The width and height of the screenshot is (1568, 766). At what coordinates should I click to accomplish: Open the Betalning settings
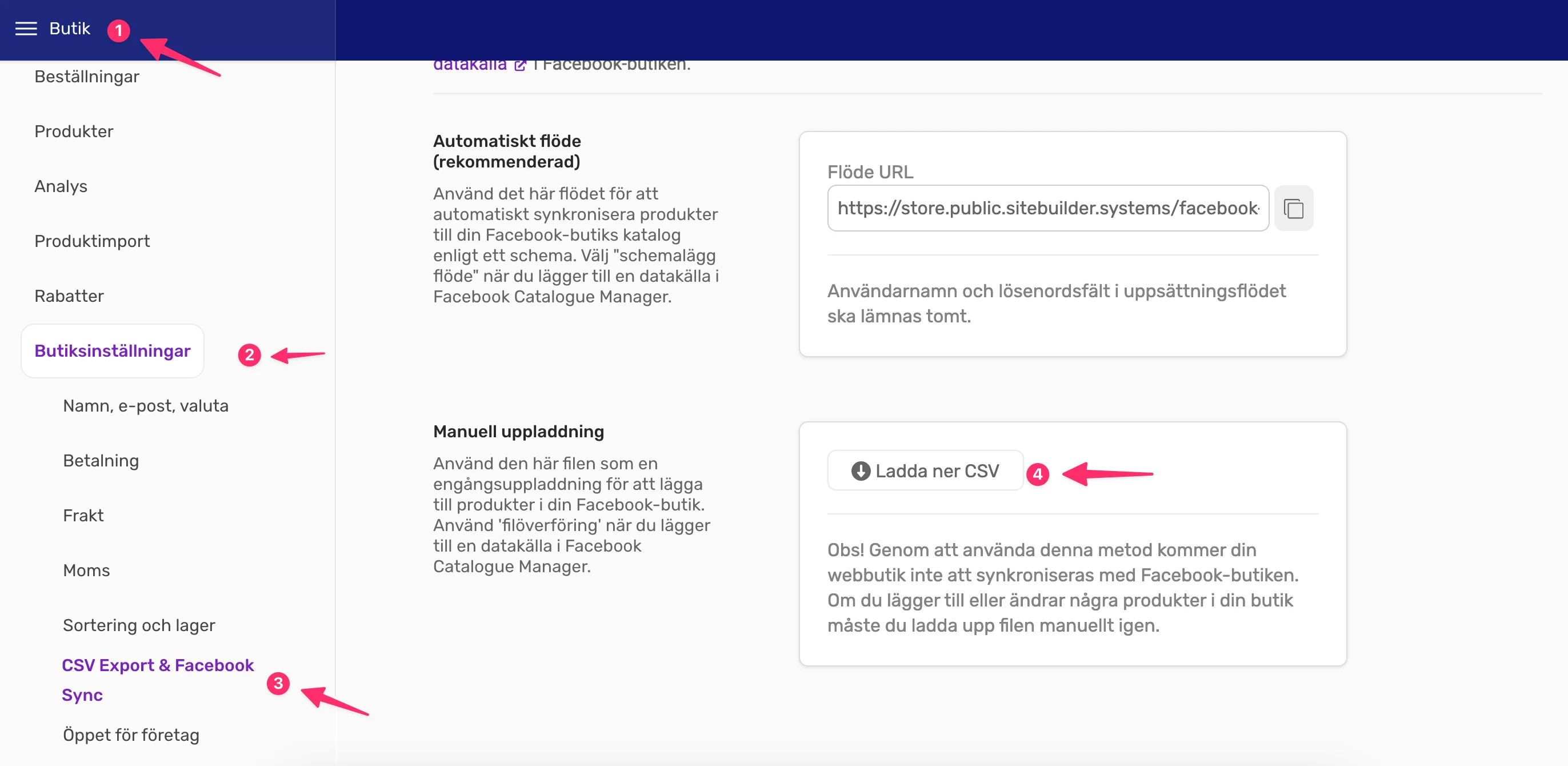point(101,461)
